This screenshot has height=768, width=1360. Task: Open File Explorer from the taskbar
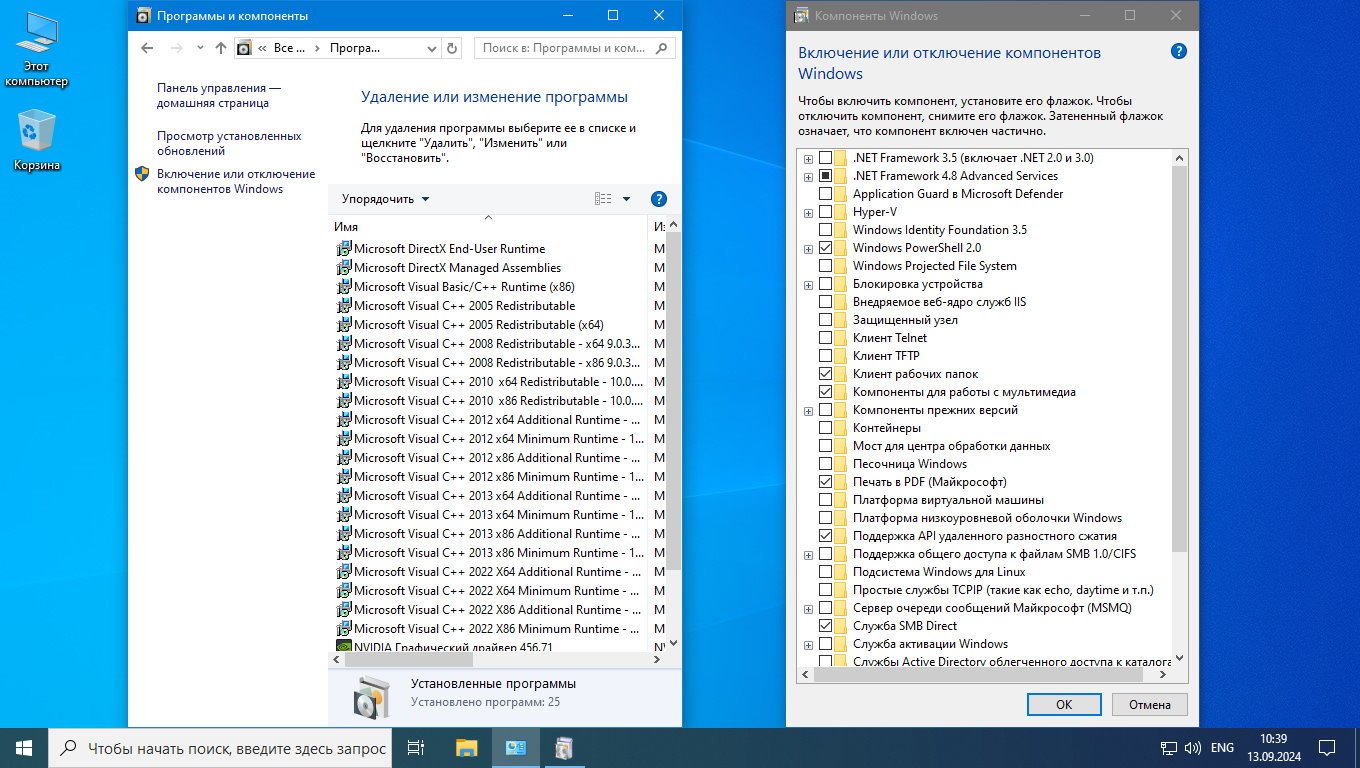coord(466,747)
